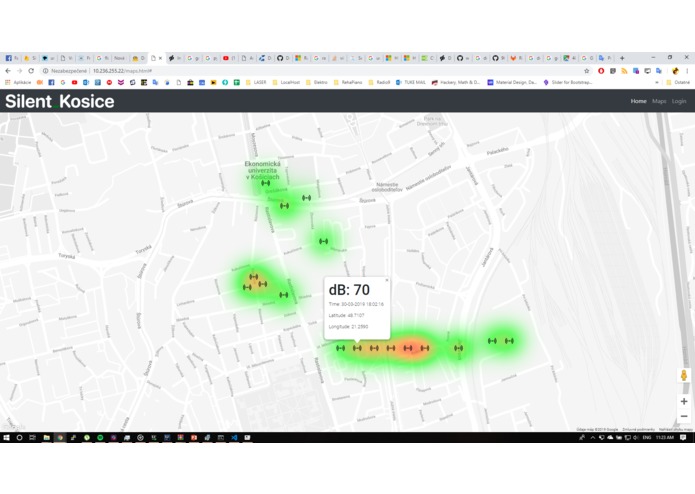Screen dimensions: 695x494
Task: Click the address bar URL
Action: (x=122, y=70)
